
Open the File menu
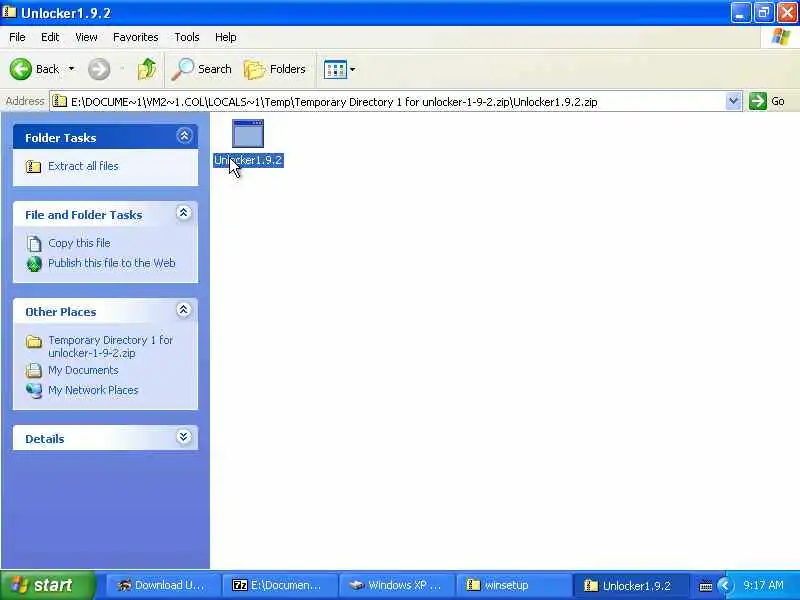17,37
